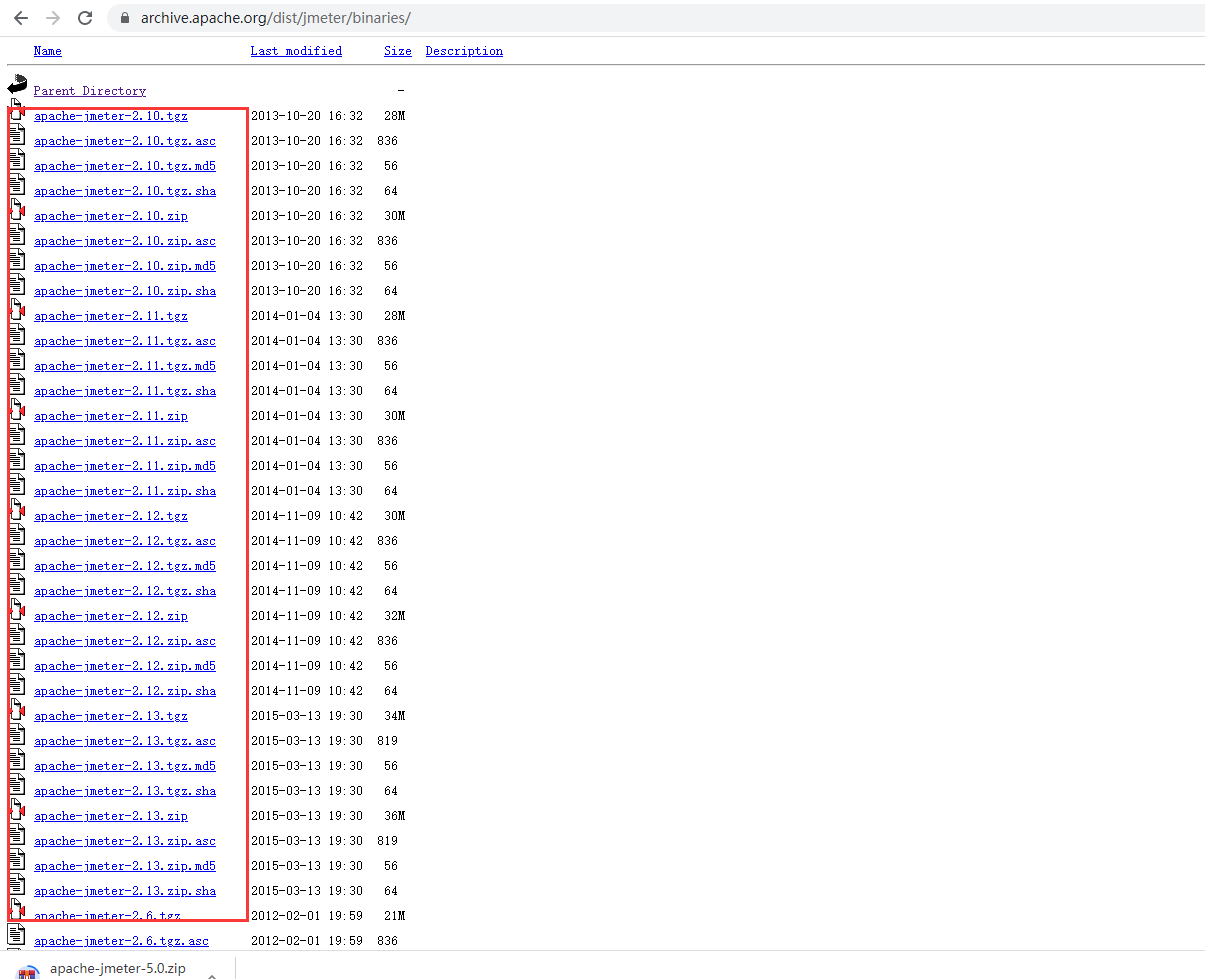
Task: Sort the listing by Last modified
Action: pos(296,51)
